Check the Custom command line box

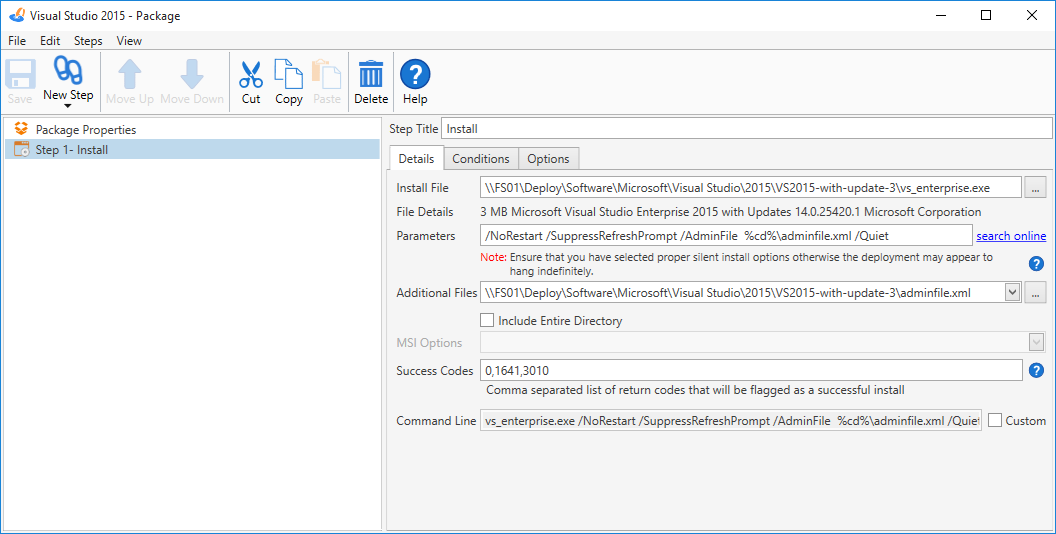tap(995, 421)
